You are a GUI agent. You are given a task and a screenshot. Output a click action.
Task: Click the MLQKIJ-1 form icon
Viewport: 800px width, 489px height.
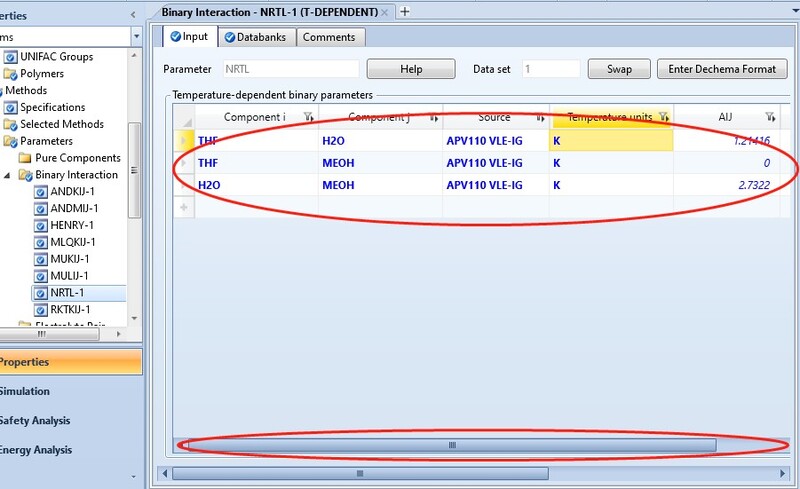[41, 242]
